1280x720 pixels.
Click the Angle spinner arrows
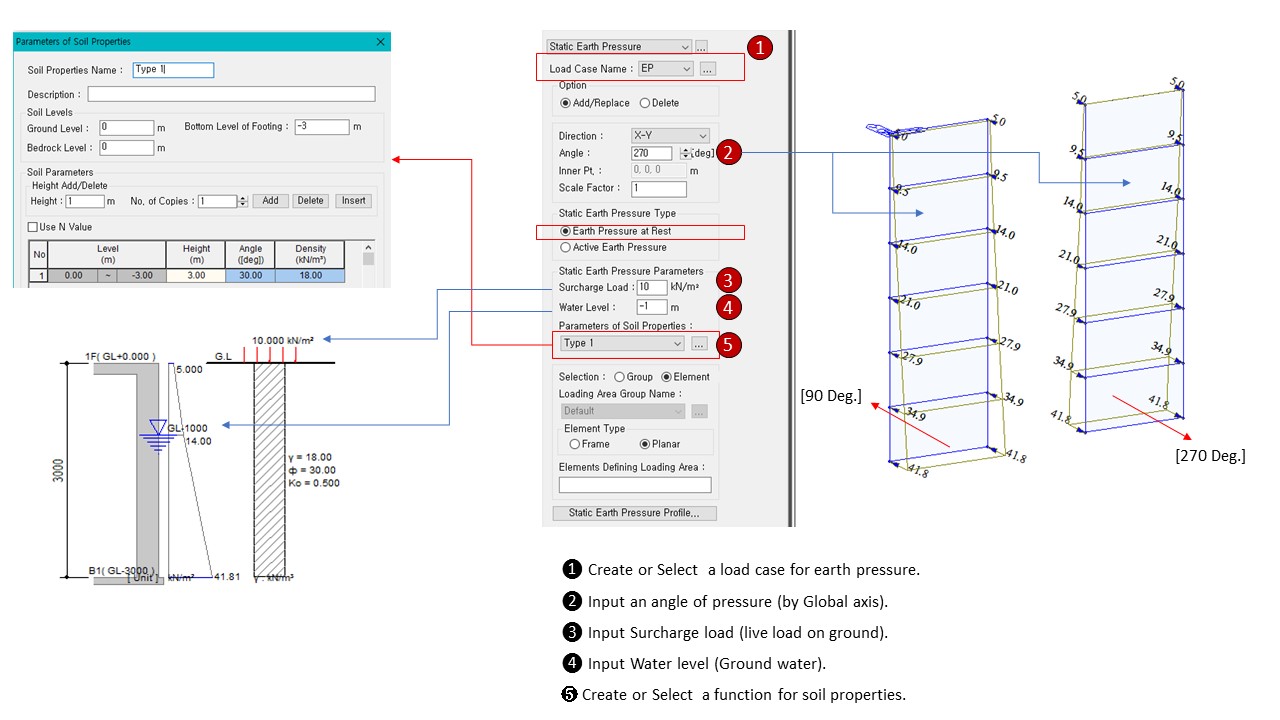685,154
